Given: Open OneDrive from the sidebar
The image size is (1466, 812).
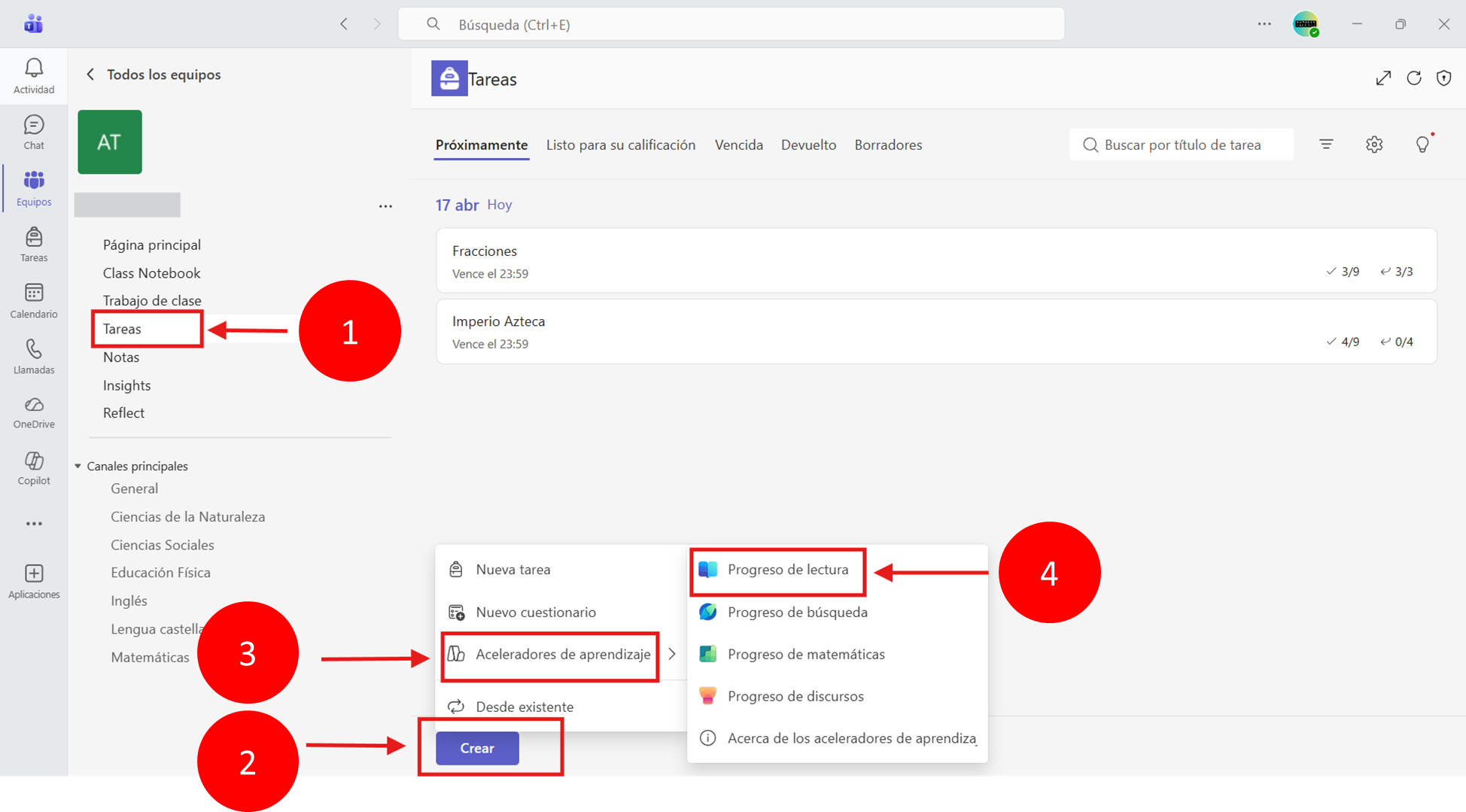Looking at the screenshot, I should [34, 412].
